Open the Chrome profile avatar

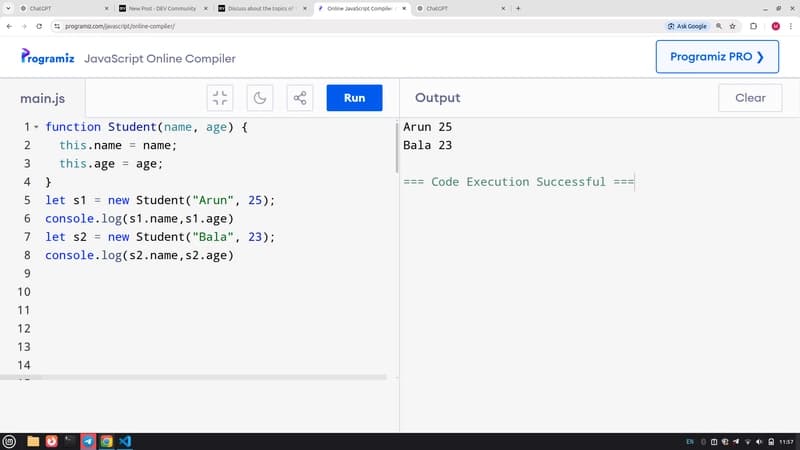[776, 26]
